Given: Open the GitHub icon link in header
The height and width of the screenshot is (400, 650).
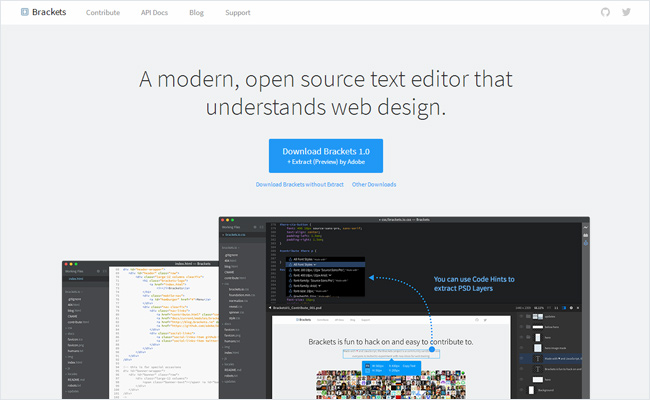Looking at the screenshot, I should pos(605,12).
